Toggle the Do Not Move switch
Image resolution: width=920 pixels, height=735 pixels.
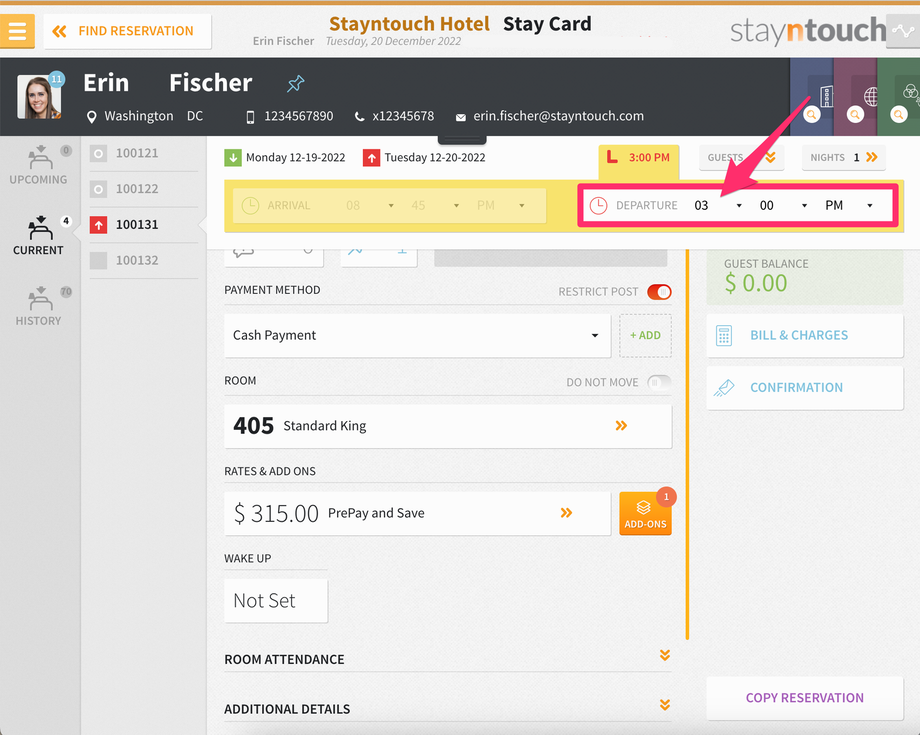point(659,382)
